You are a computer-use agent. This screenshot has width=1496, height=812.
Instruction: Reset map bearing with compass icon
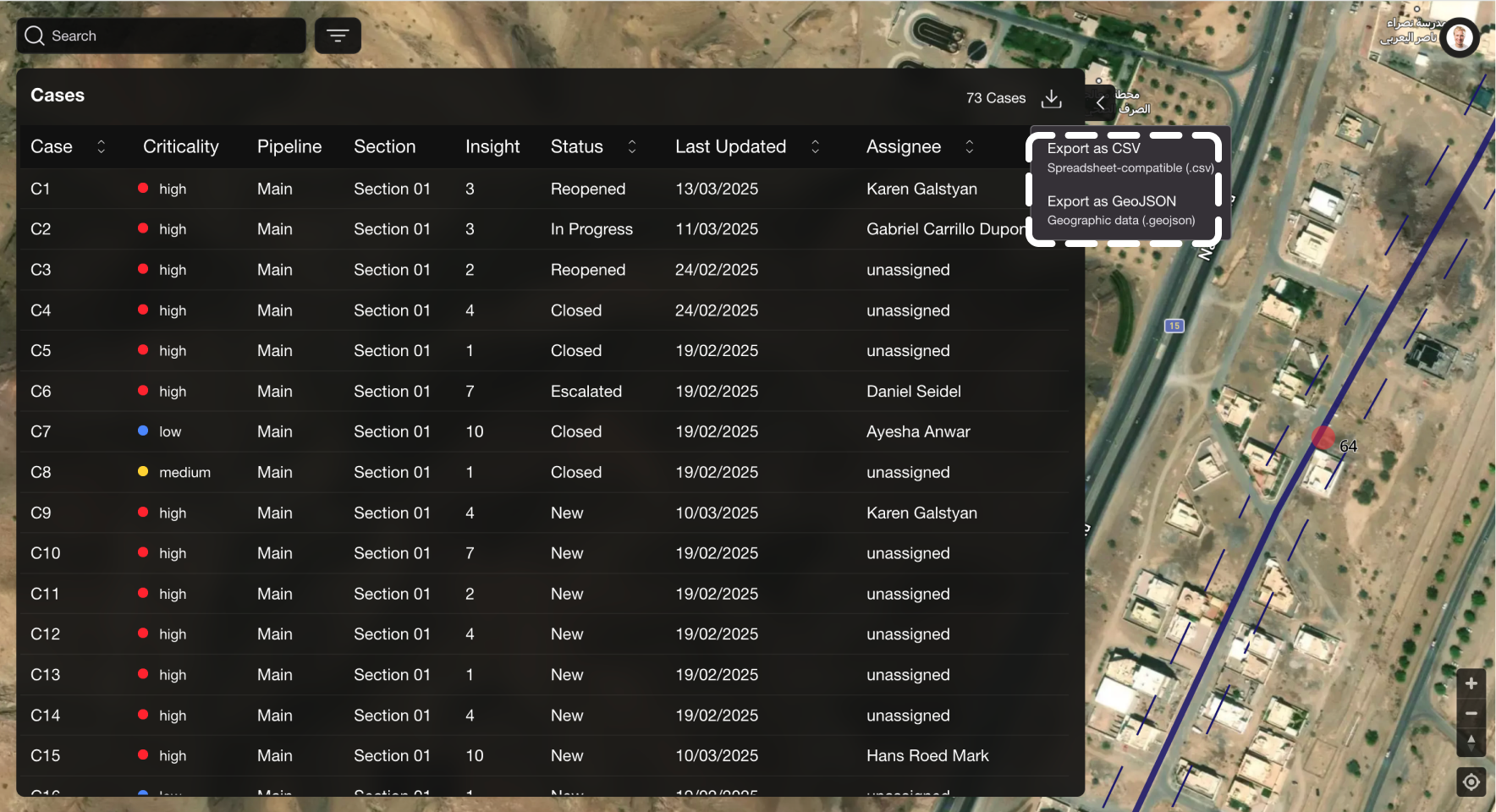pos(1471,742)
